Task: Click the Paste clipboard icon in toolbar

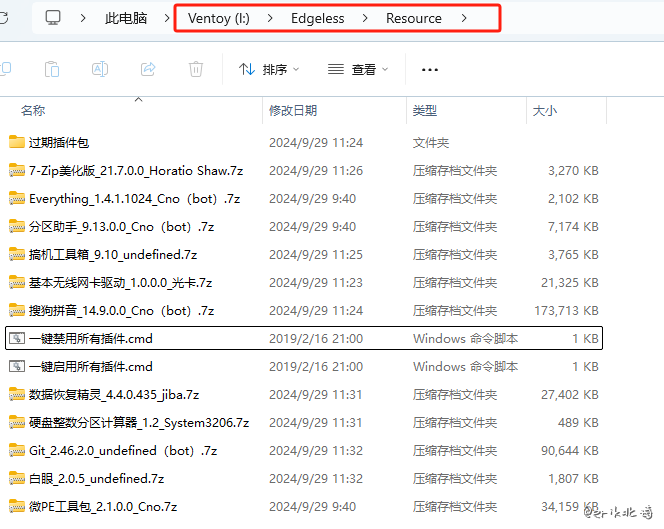Action: pyautogui.click(x=51, y=69)
